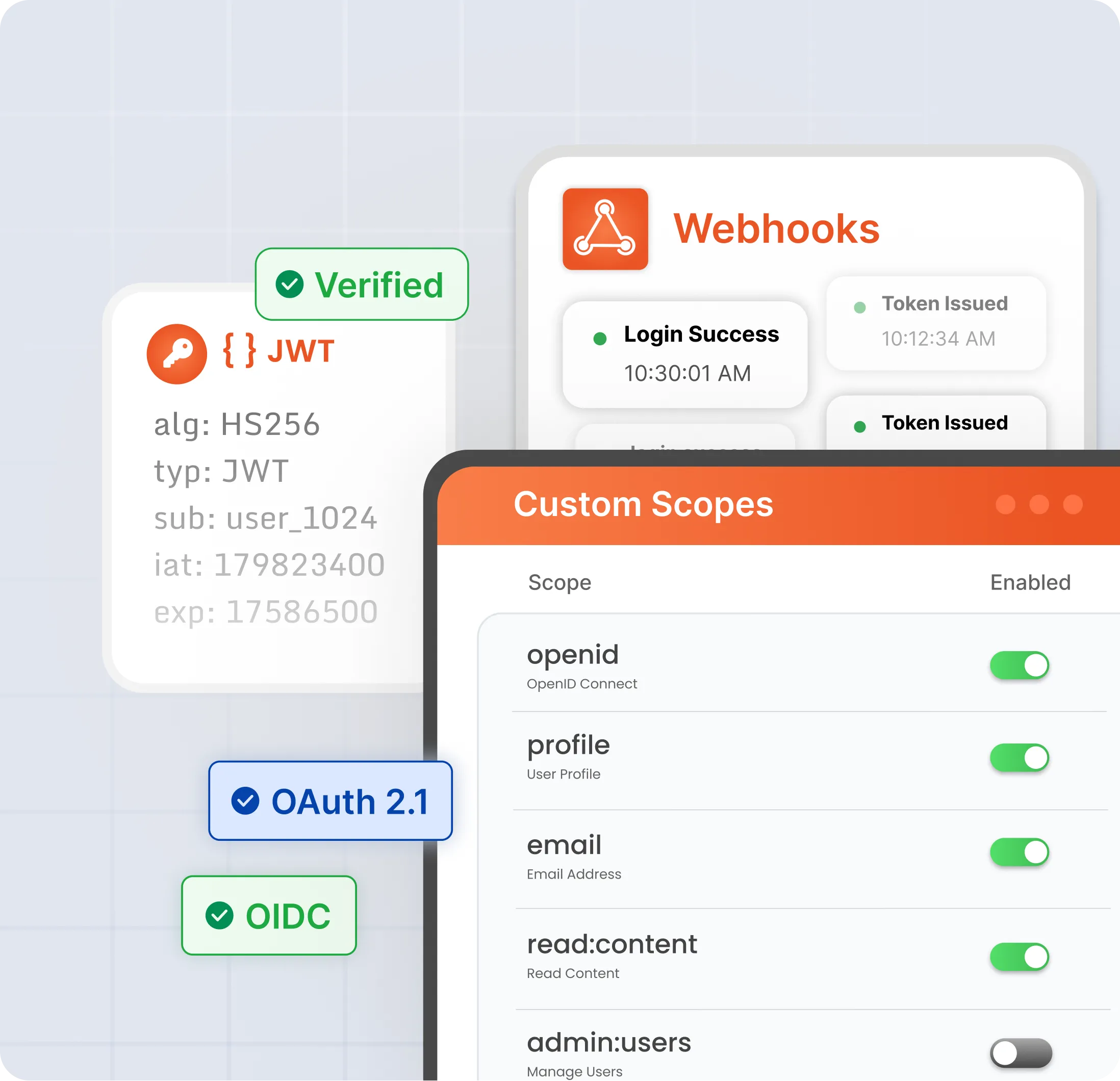Screen dimensions: 1120x1081
Task: Turn off the profile scope switch
Action: point(1020,758)
